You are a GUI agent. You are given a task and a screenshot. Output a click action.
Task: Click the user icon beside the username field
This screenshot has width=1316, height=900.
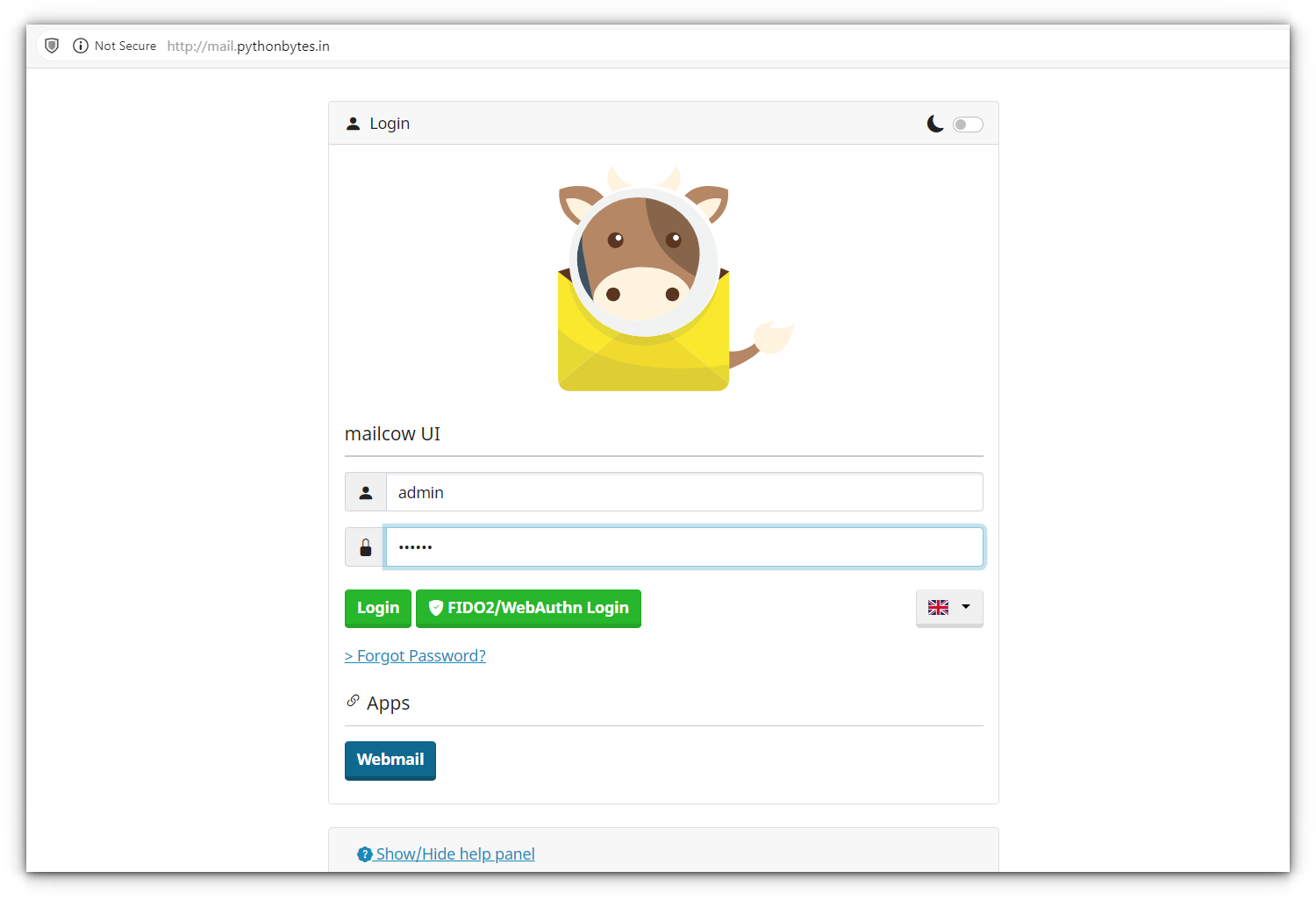[365, 491]
